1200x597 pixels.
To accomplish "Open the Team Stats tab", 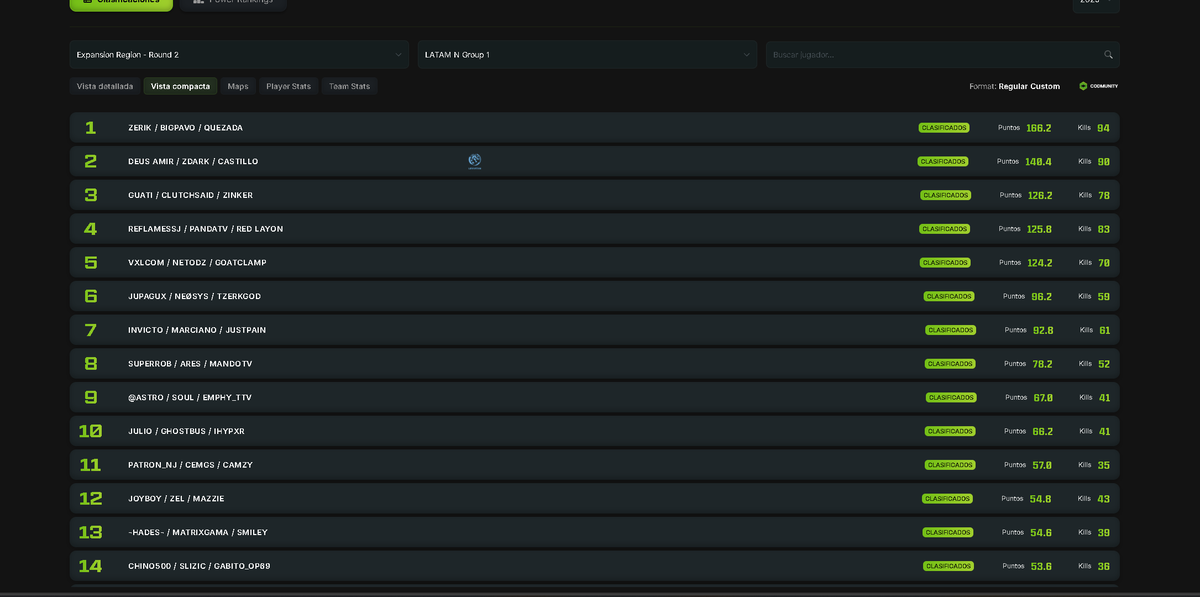I will [x=349, y=86].
